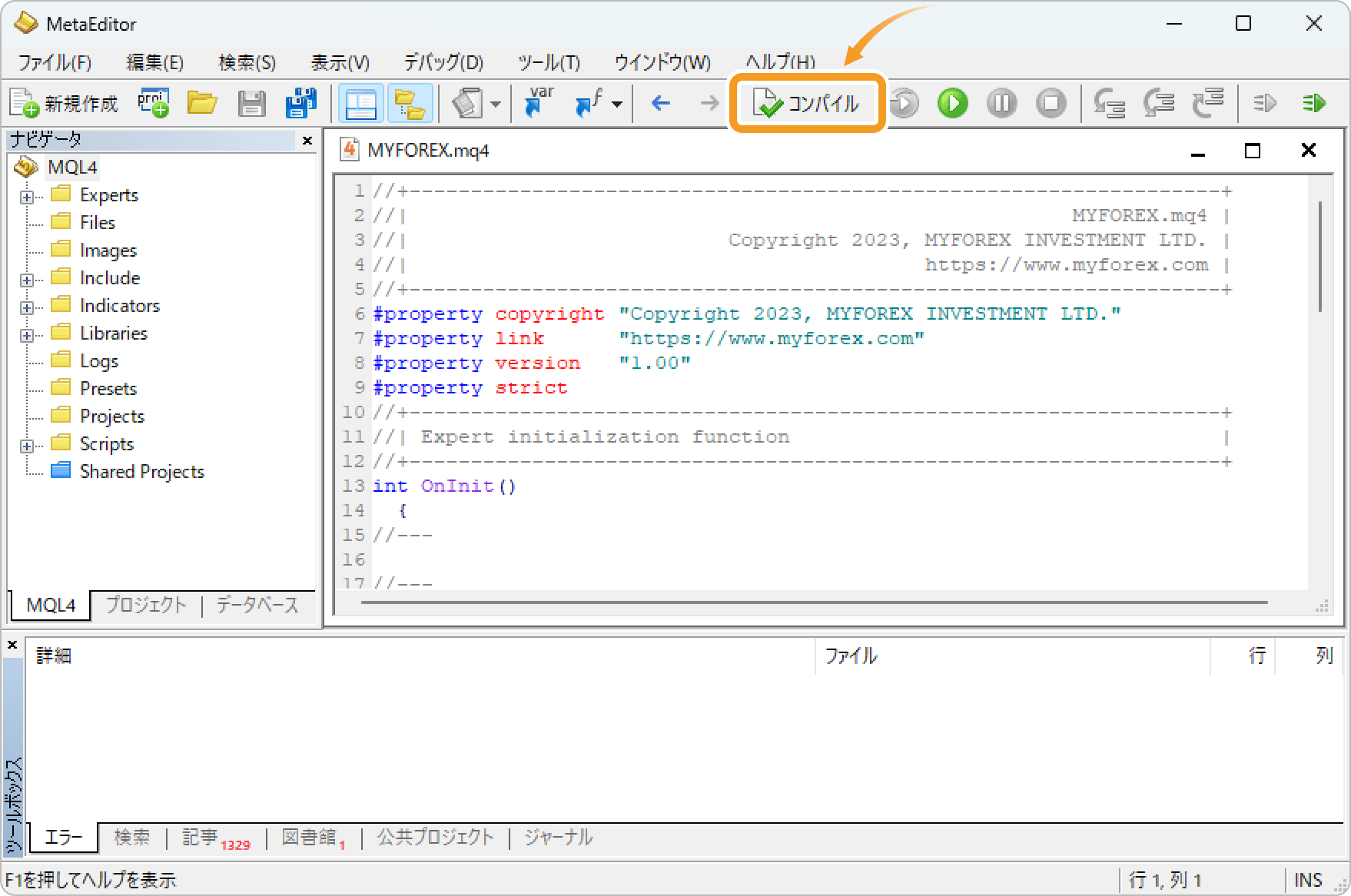Open the function list dropdown arrow
The image size is (1351, 896).
coord(617,104)
